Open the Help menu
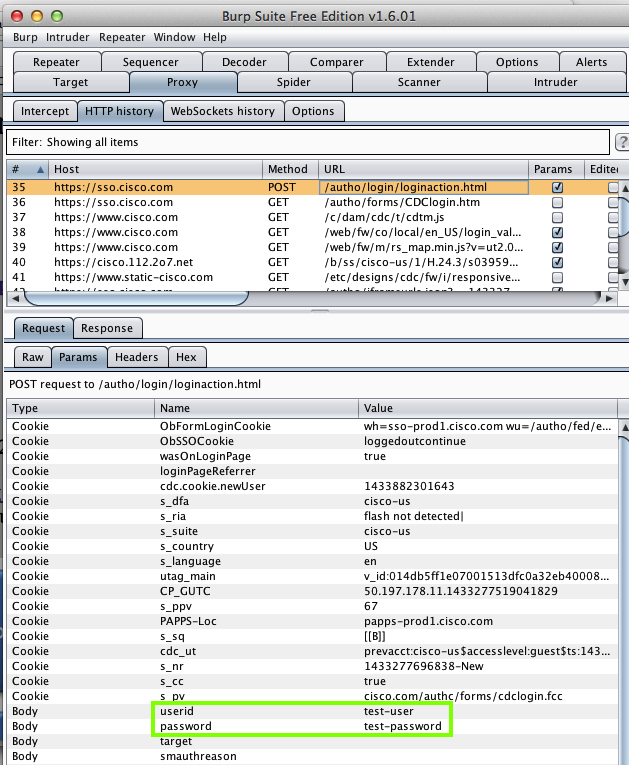Screen dimensions: 629x765 click(215, 37)
